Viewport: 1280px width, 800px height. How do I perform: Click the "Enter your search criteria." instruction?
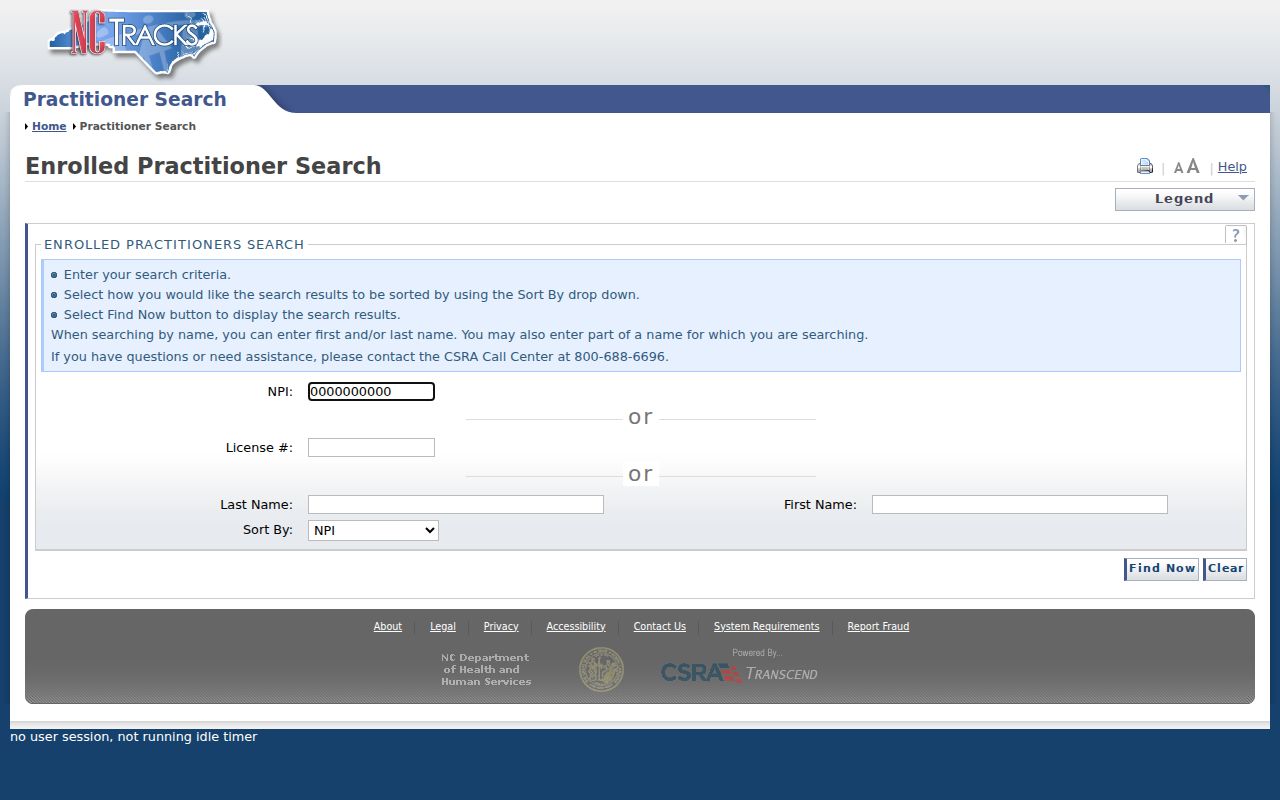pos(147,275)
